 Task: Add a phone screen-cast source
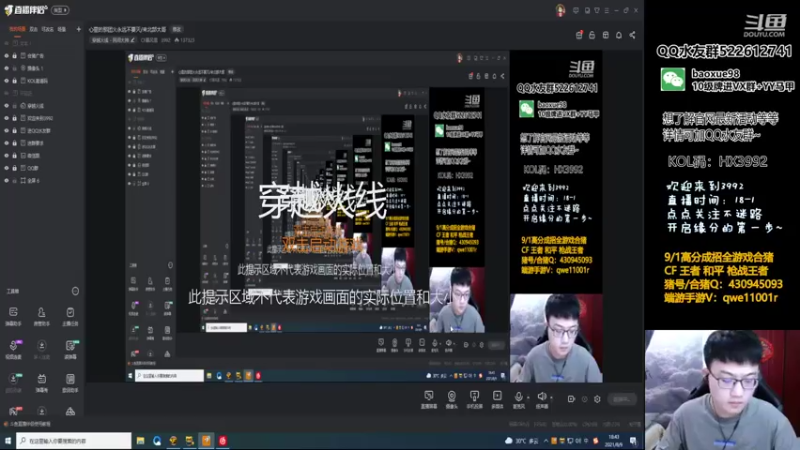point(474,399)
